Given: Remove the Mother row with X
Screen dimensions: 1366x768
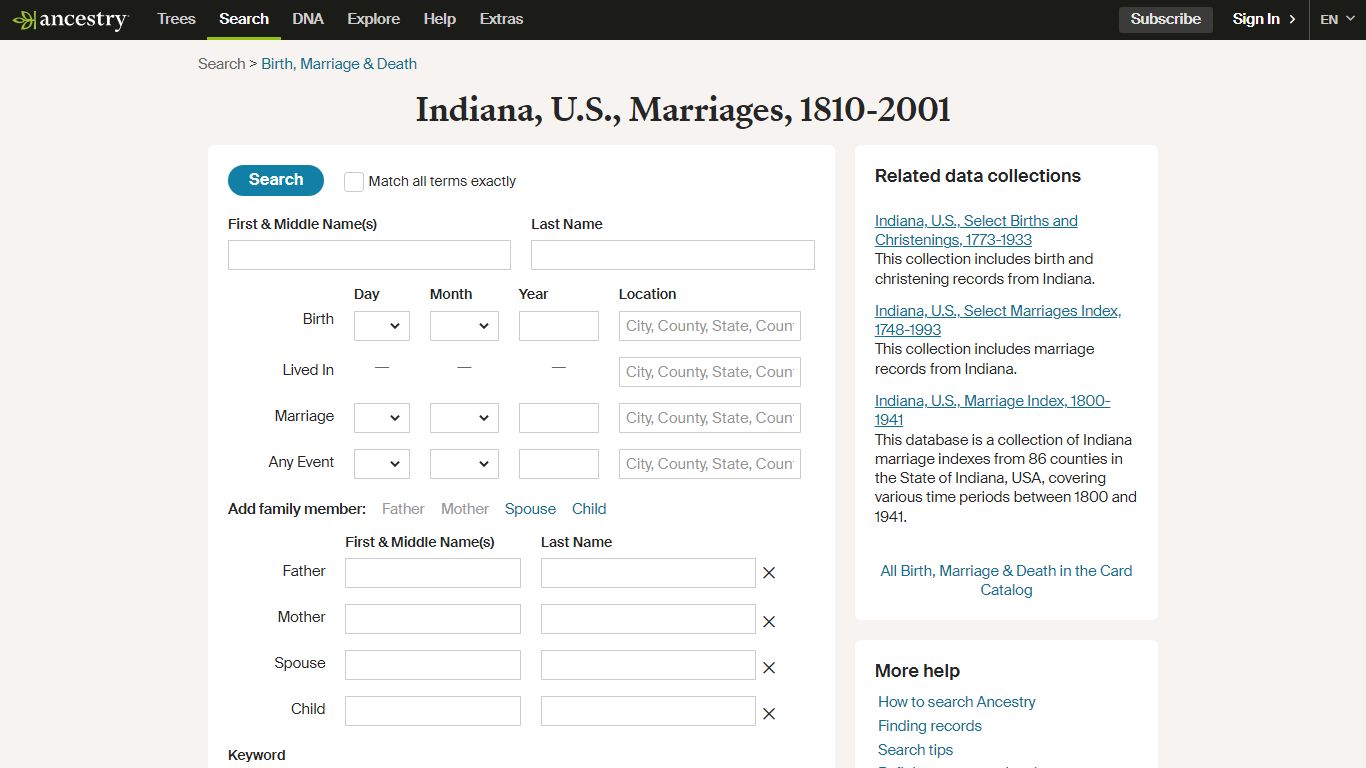Looking at the screenshot, I should (x=769, y=622).
